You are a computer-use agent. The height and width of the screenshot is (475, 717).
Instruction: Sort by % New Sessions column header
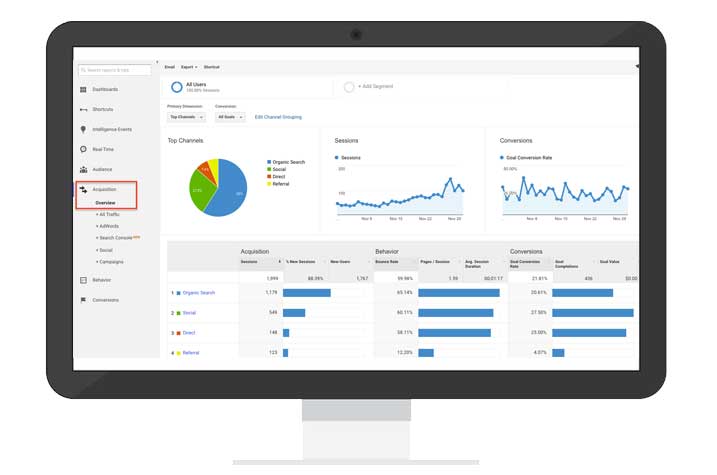[300, 262]
